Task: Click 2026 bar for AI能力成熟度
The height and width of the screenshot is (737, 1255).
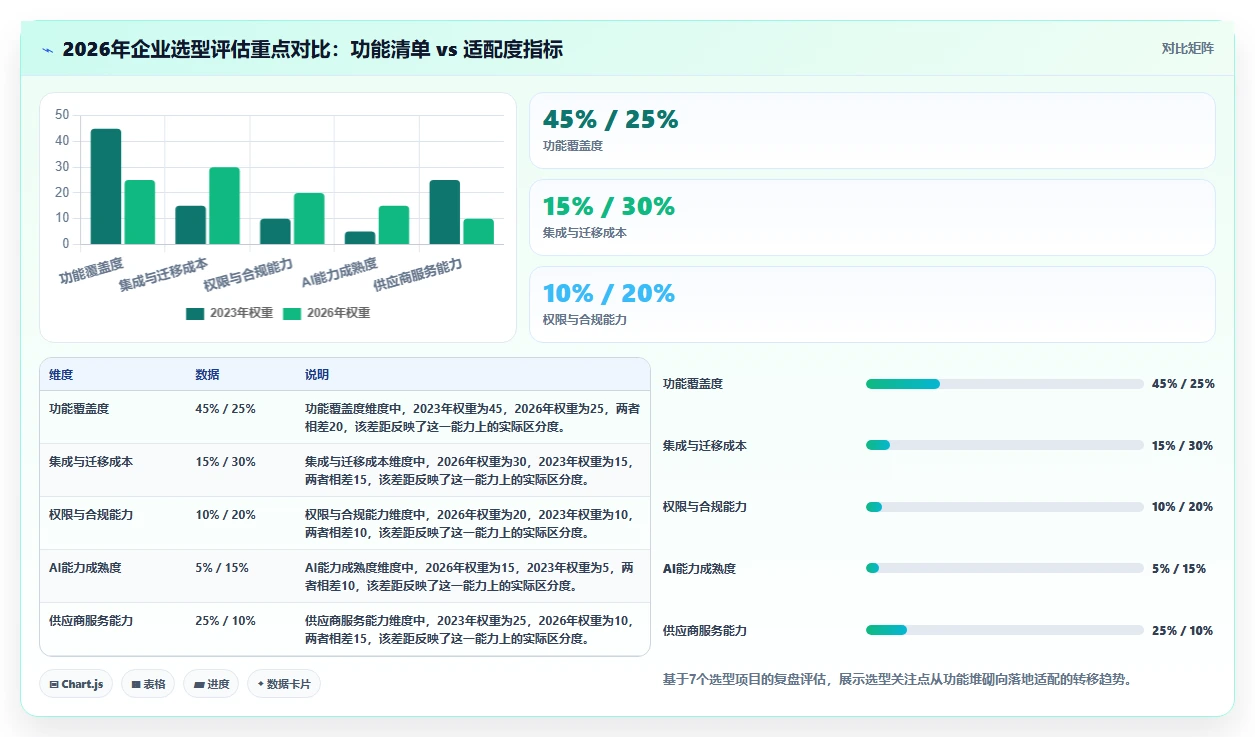Action: [394, 225]
